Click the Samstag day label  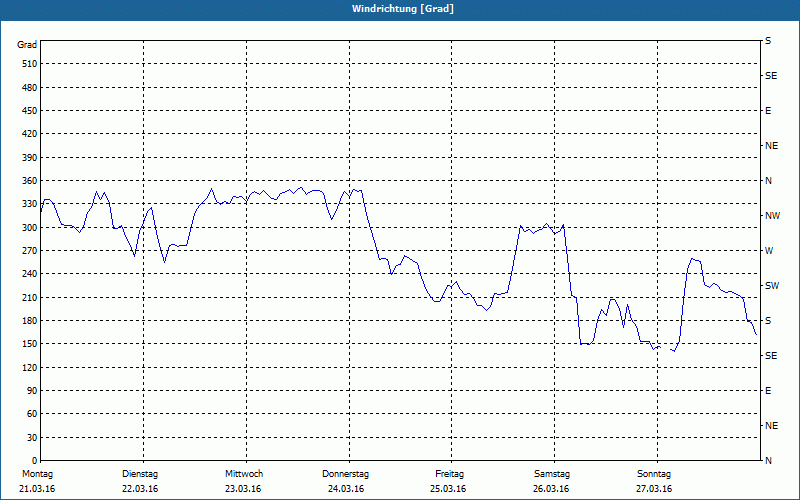[x=552, y=474]
